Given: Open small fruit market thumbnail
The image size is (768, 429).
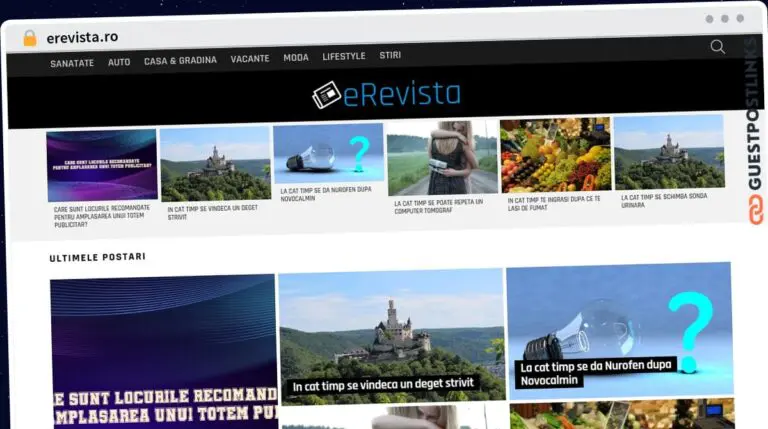Looking at the screenshot, I should (x=555, y=155).
